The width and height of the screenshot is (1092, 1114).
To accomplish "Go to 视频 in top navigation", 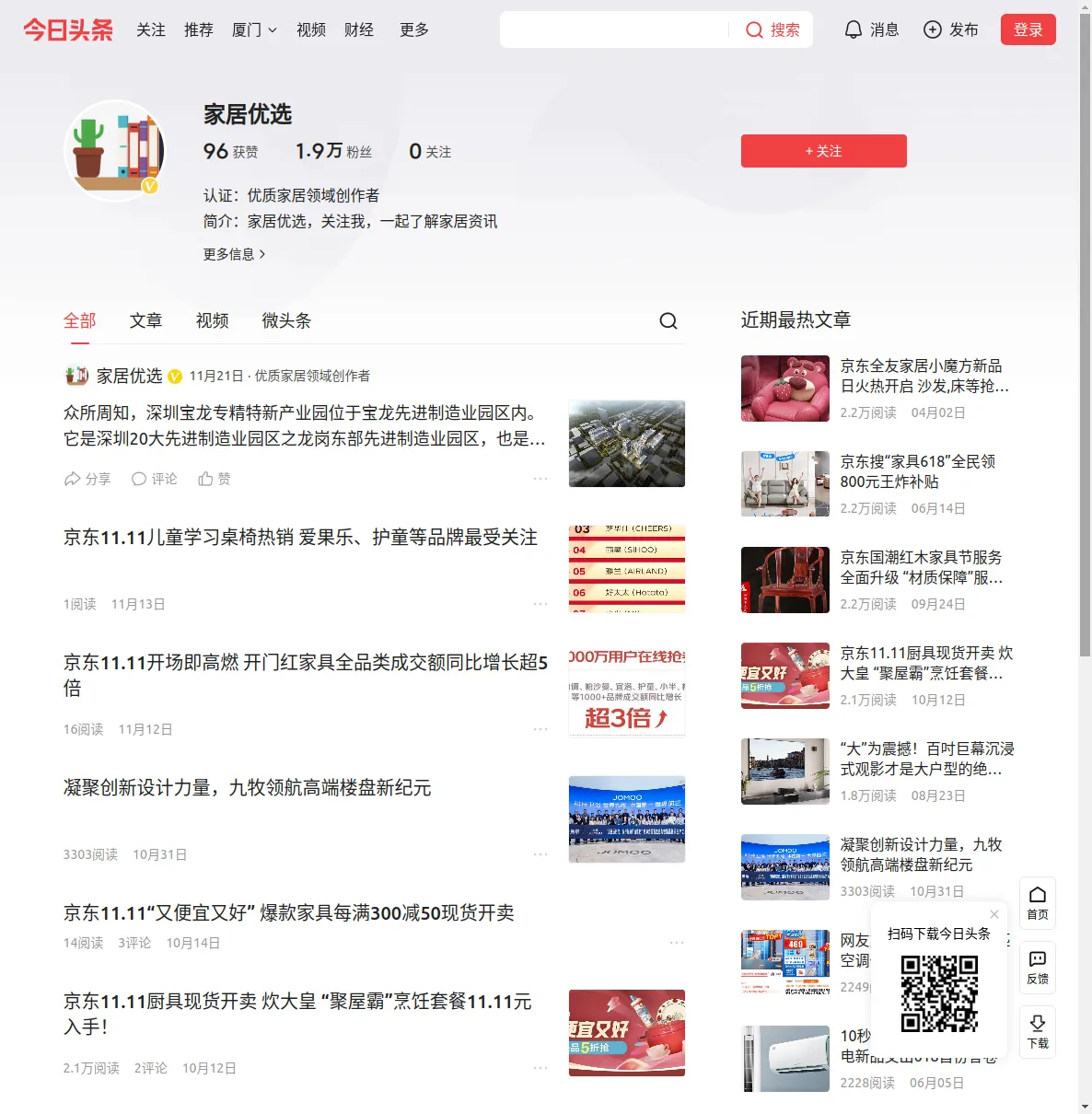I will tap(311, 29).
